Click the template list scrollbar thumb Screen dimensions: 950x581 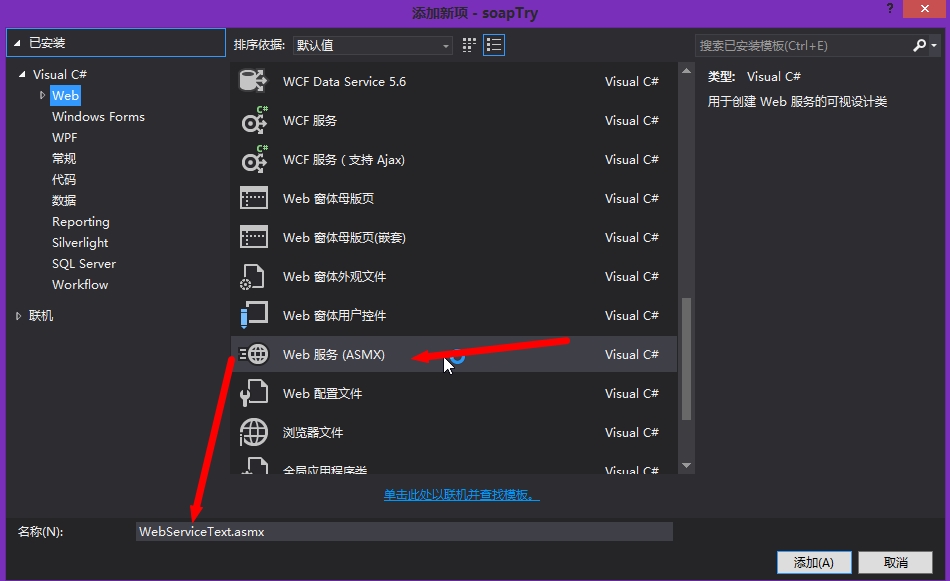[686, 358]
